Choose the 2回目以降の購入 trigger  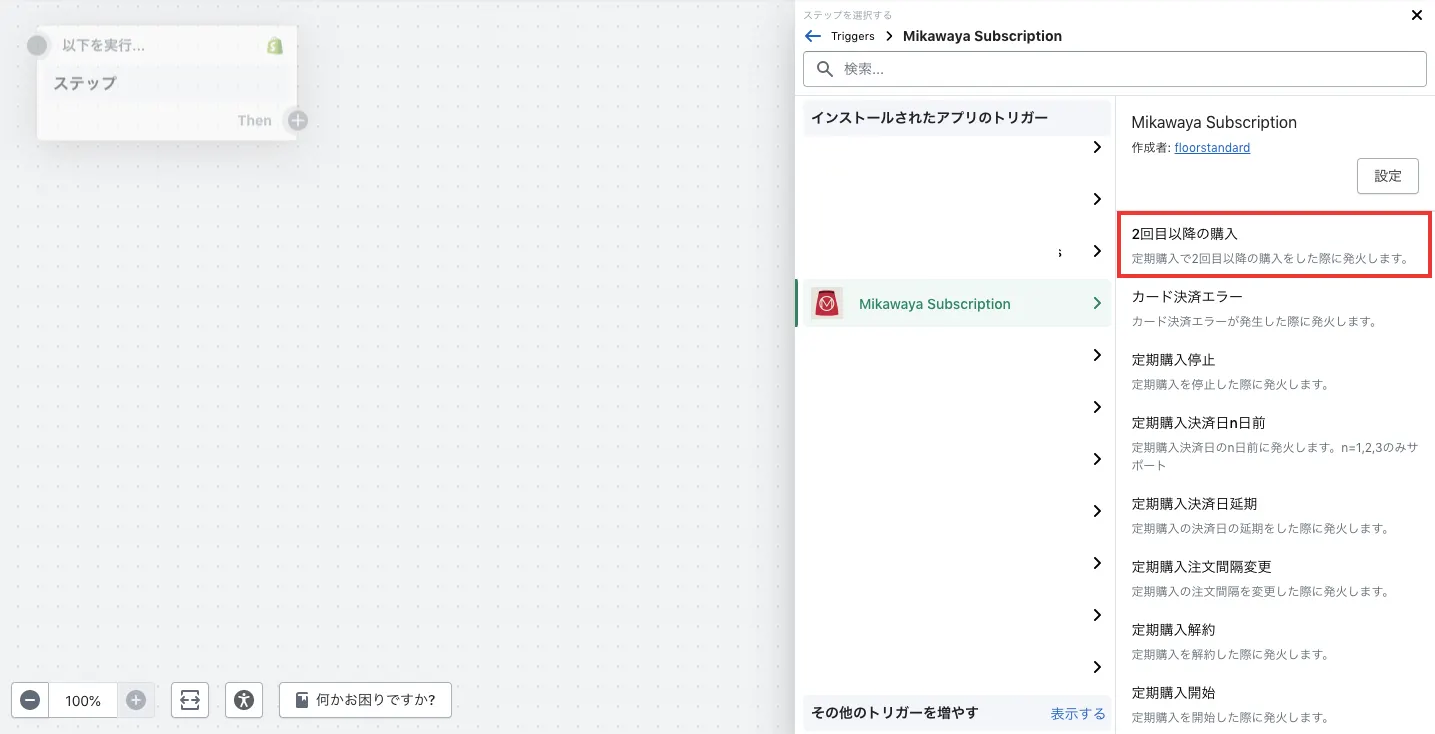click(x=1274, y=244)
